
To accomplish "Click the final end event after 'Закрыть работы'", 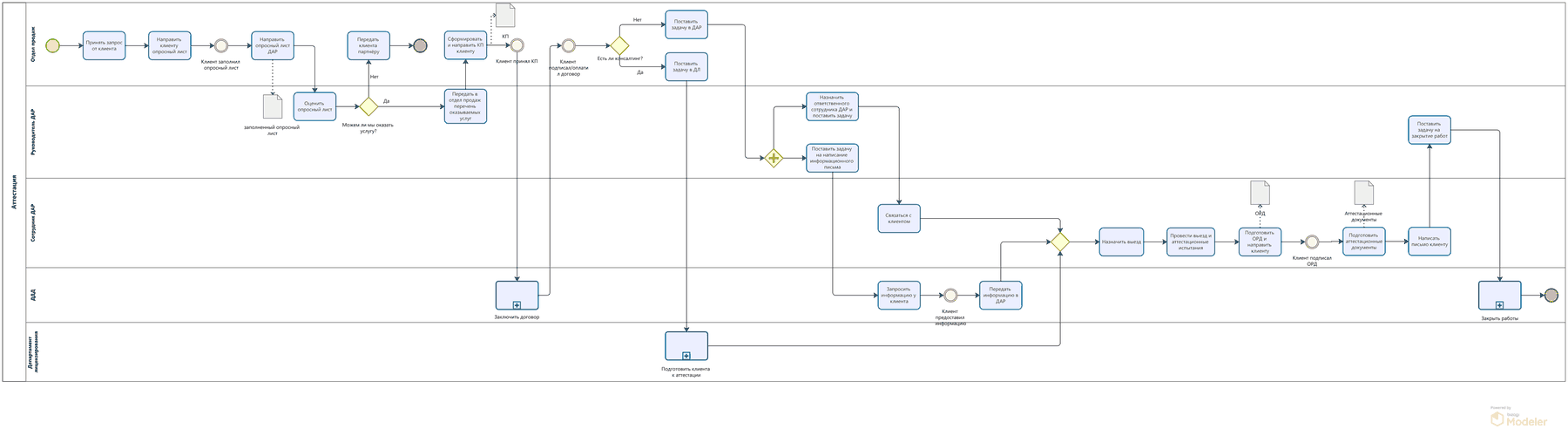I will pyautogui.click(x=1551, y=296).
